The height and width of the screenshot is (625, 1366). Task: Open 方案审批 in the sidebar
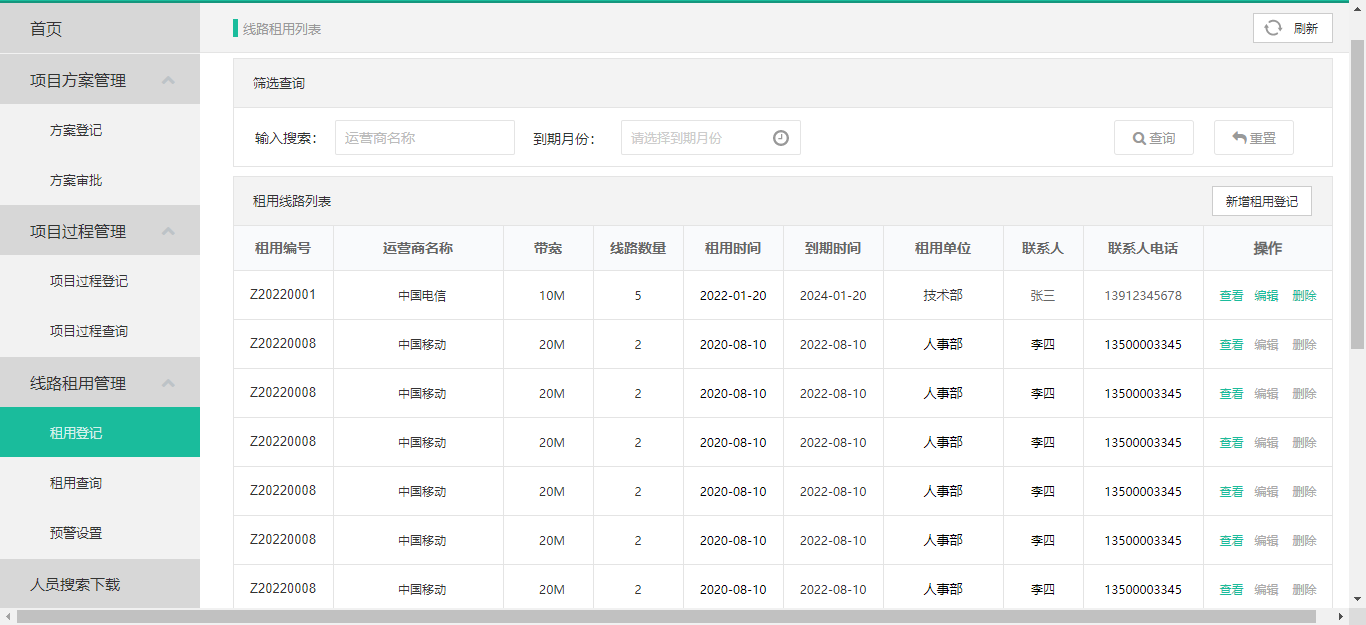coord(100,180)
